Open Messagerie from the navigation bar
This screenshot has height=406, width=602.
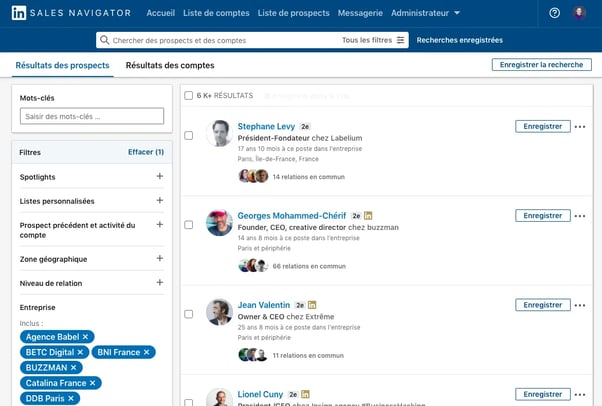360,13
